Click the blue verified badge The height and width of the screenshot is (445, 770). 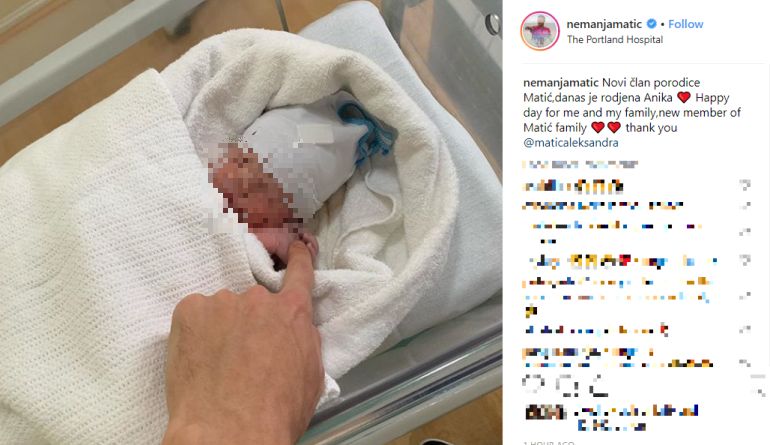pyautogui.click(x=651, y=24)
